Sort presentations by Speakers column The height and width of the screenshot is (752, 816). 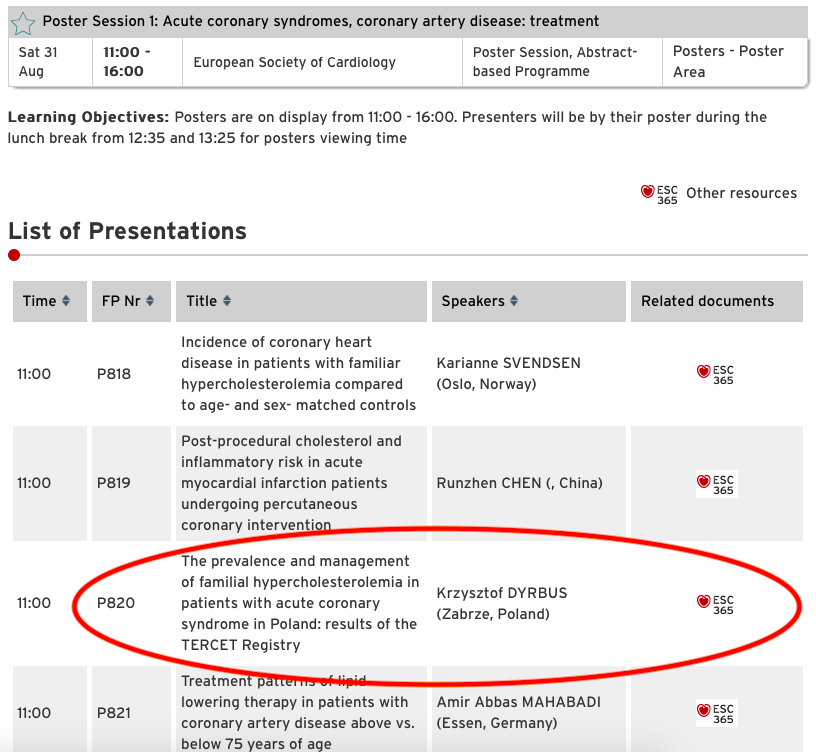(x=514, y=301)
